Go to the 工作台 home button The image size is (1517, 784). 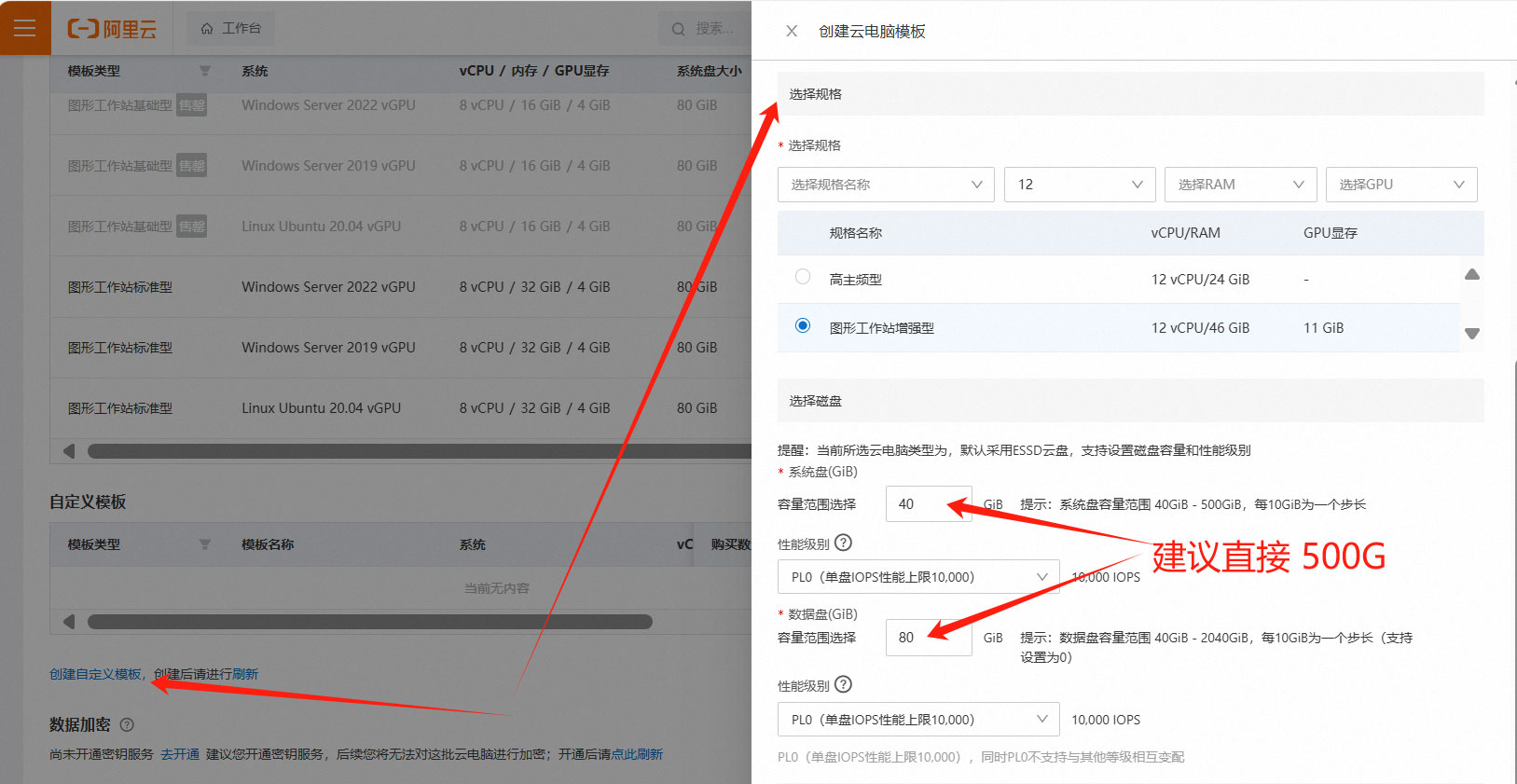coord(230,29)
